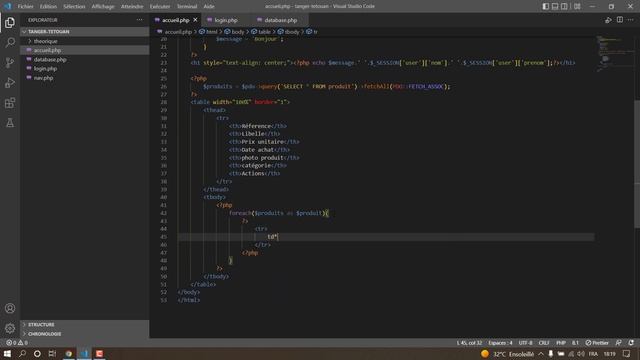Screen dimensions: 640x360
Task: Open Windows taskbar search
Action: 22,354
